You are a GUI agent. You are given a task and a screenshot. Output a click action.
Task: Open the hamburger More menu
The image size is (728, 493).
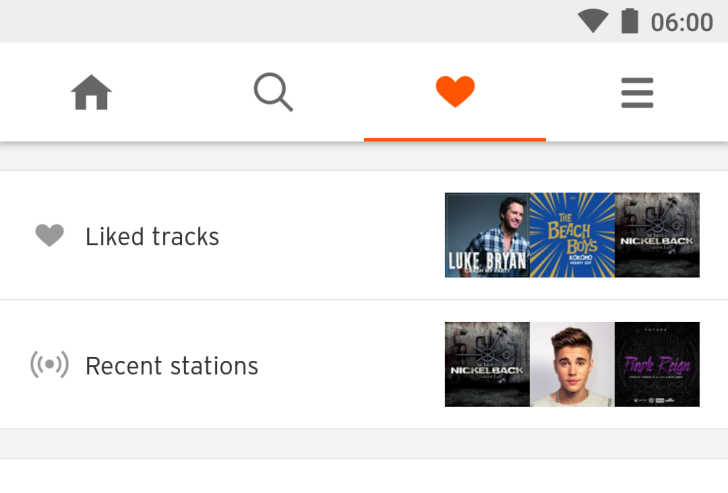637,93
